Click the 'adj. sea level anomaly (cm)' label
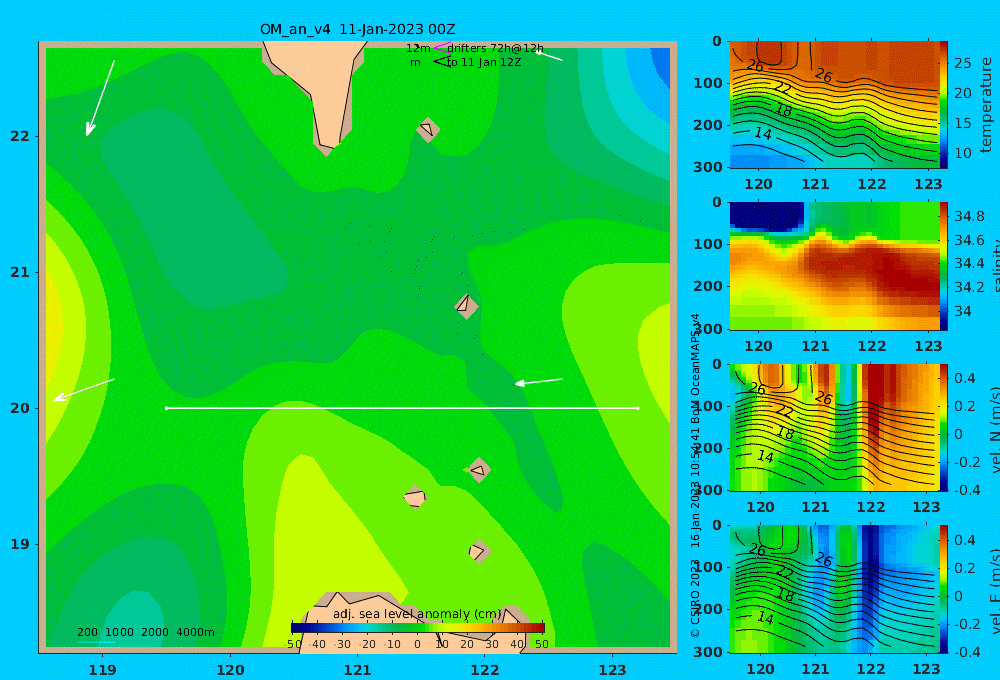Screen dimensions: 1000x680 click(417, 614)
